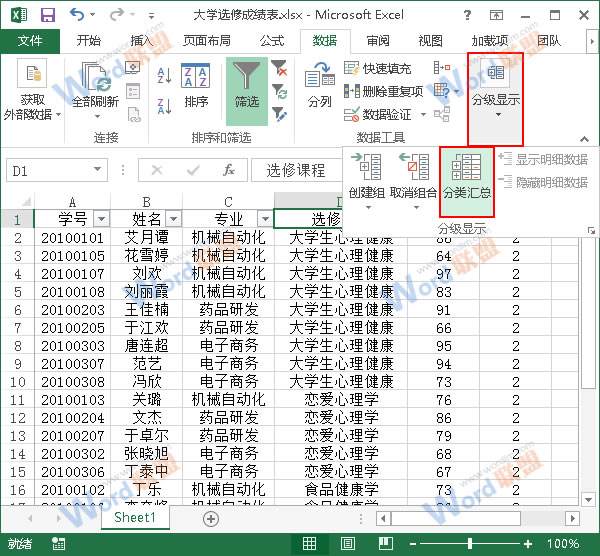Image resolution: width=600 pixels, height=556 pixels.
Task: Click the connections properties icon
Action: (x=133, y=92)
